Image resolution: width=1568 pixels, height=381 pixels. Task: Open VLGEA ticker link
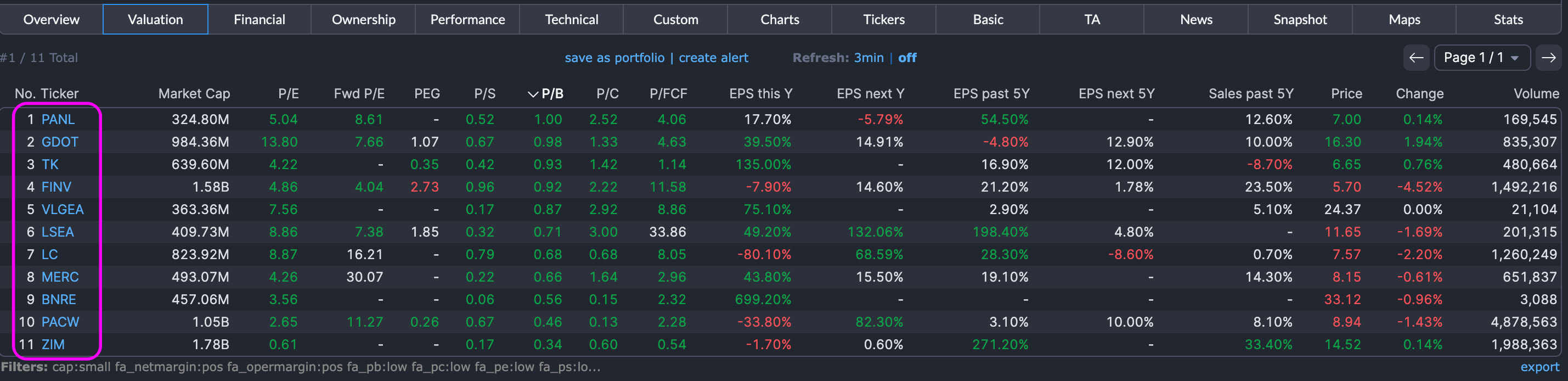tap(62, 209)
